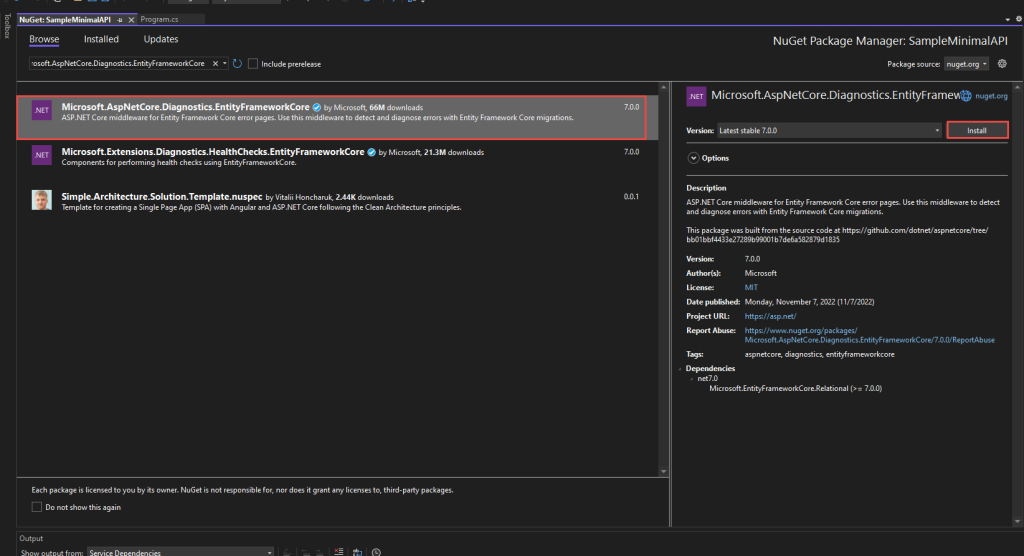
Task: Click the Install button
Action: click(x=977, y=130)
